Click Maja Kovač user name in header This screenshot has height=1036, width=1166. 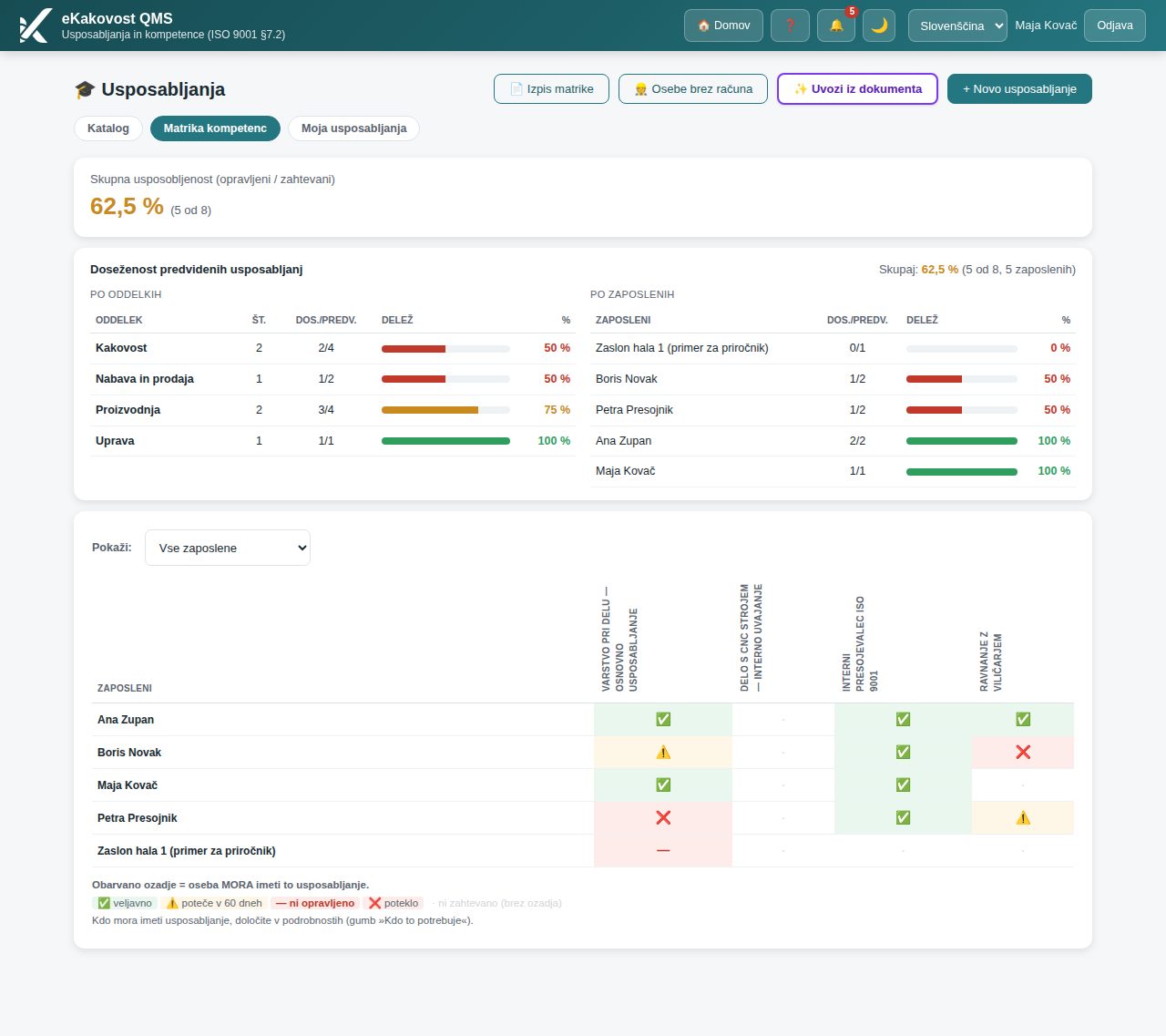pos(1046,26)
